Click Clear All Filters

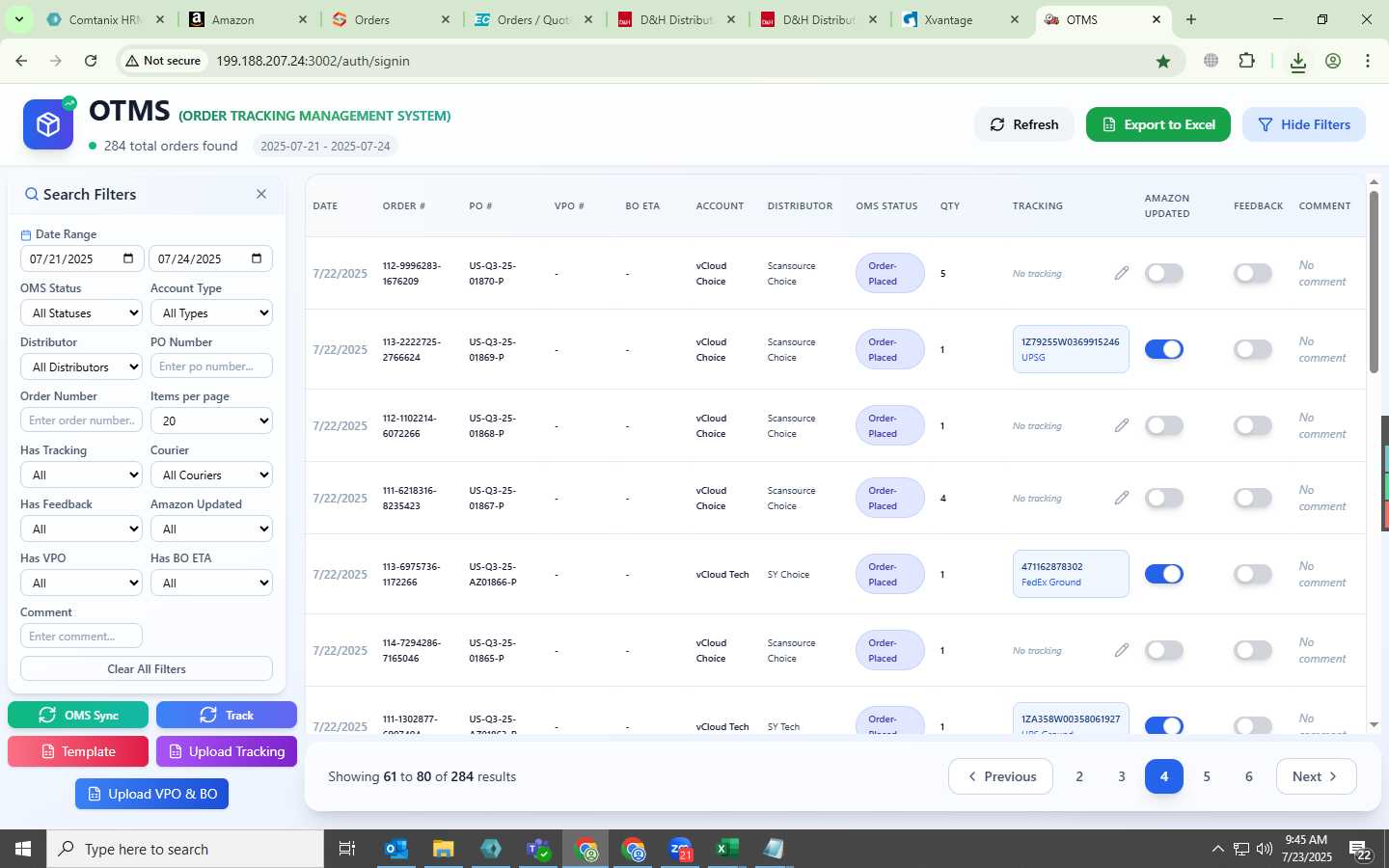click(147, 668)
